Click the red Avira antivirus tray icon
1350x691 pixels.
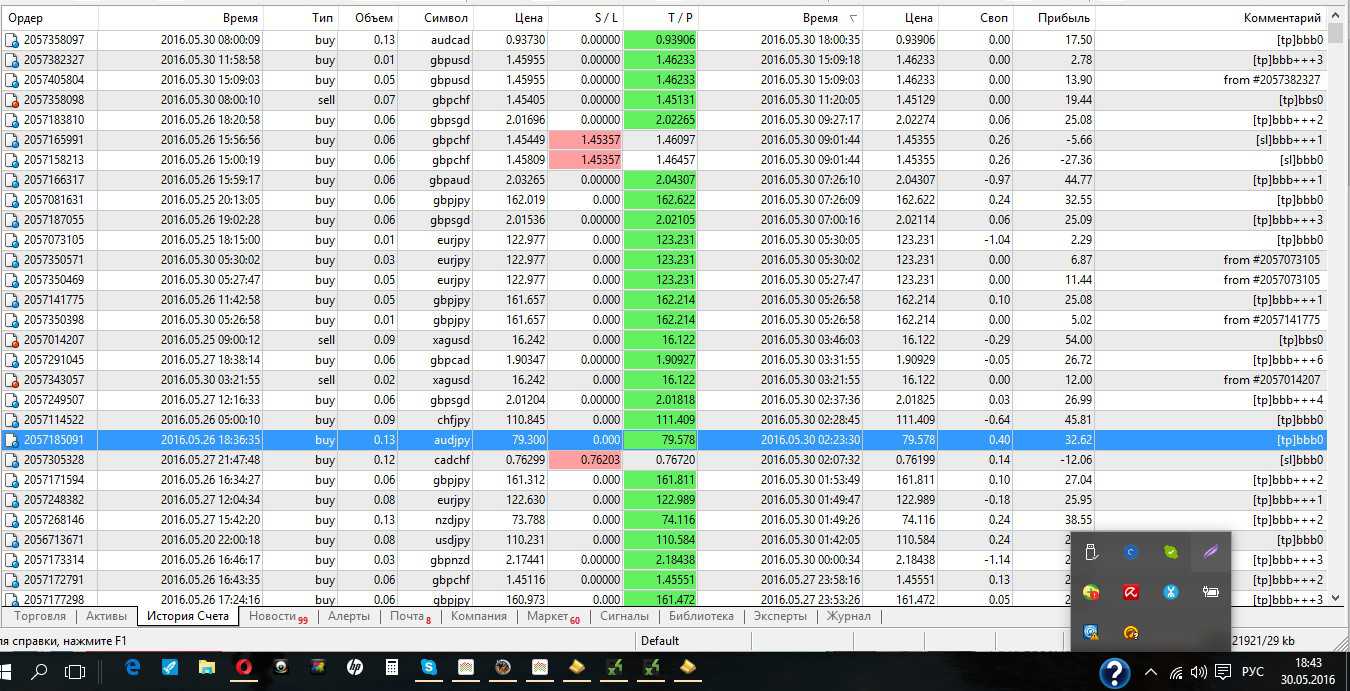pyautogui.click(x=1131, y=592)
